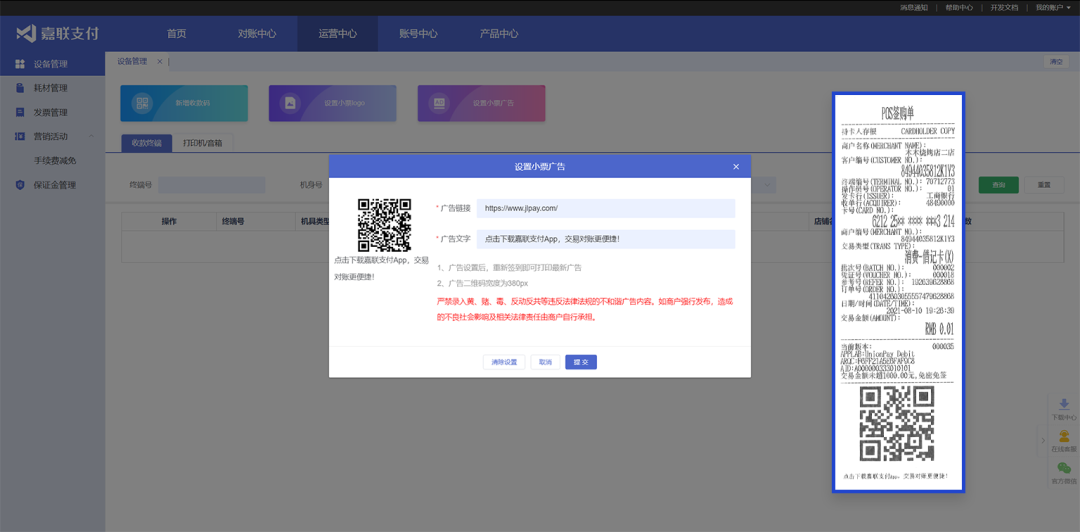Click the 广告链接 input field
1080x532 pixels.
(605, 208)
